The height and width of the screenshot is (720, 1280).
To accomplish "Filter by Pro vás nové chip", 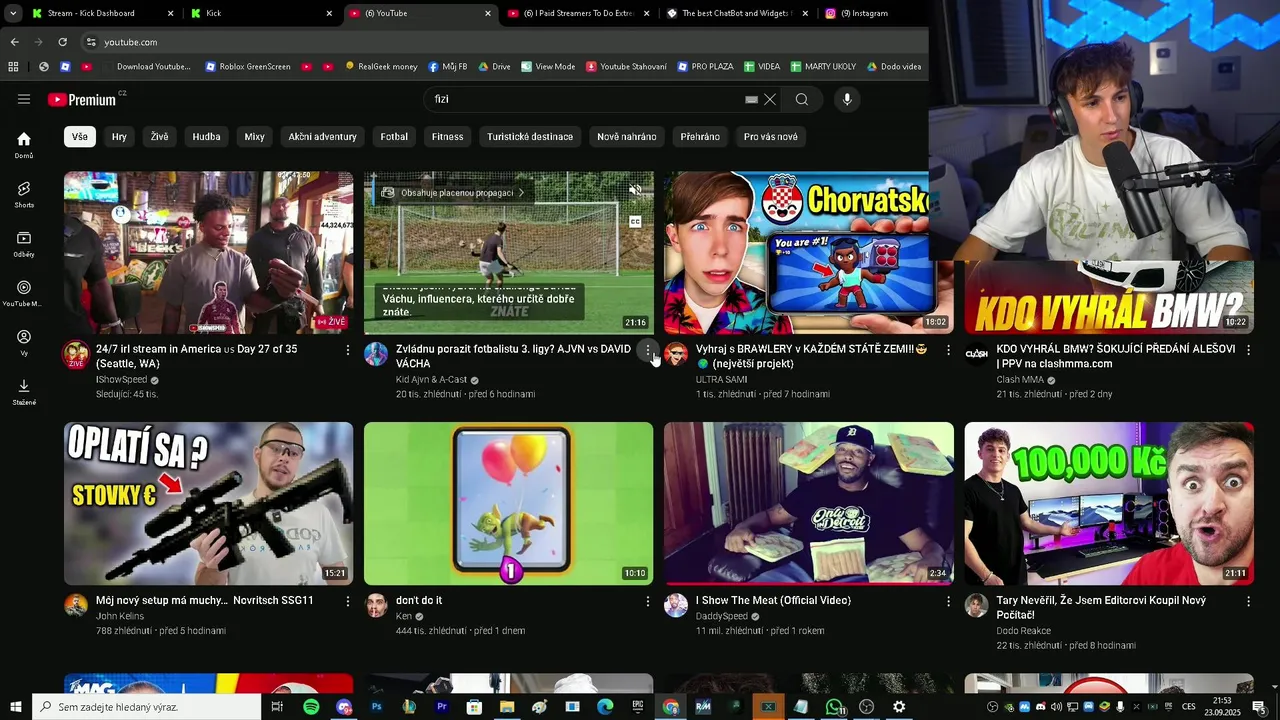I will pos(771,137).
